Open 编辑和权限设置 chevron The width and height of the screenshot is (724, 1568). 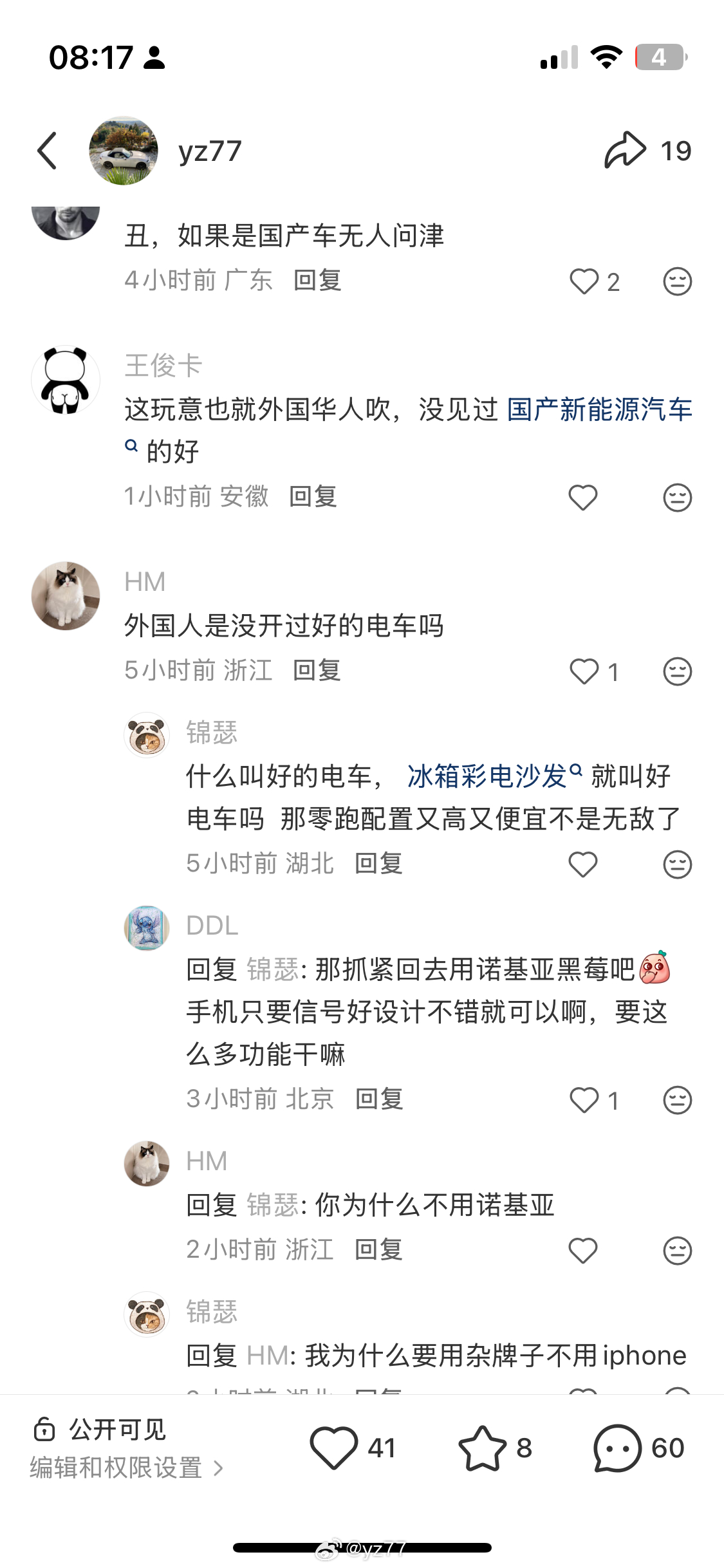click(218, 1468)
